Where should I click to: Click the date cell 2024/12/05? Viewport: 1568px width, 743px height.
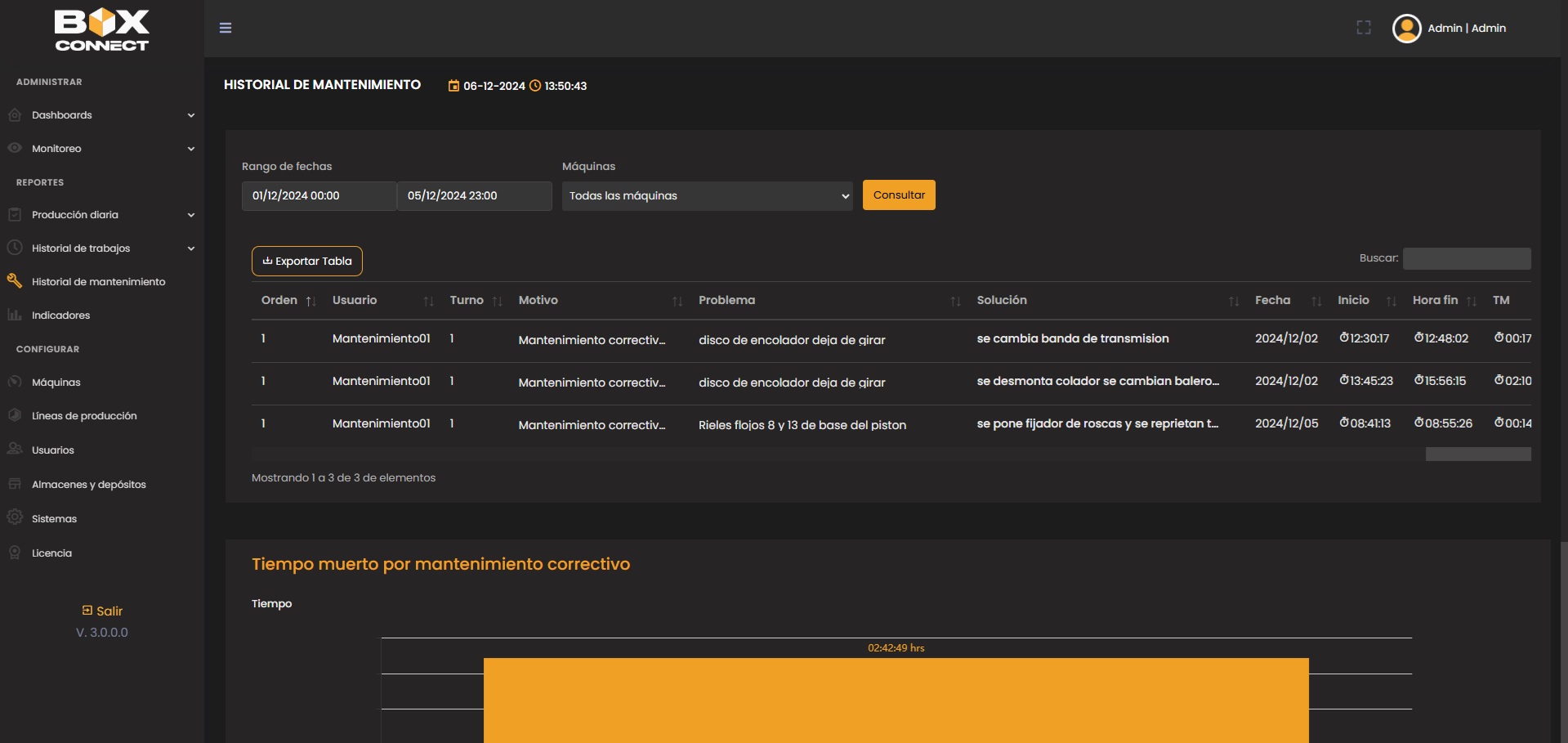1287,423
